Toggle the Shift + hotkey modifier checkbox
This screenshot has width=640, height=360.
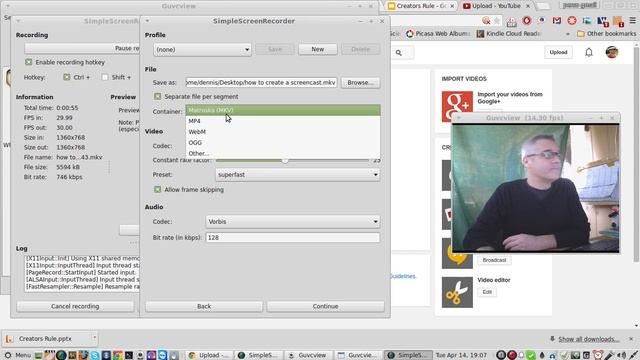[x=105, y=77]
